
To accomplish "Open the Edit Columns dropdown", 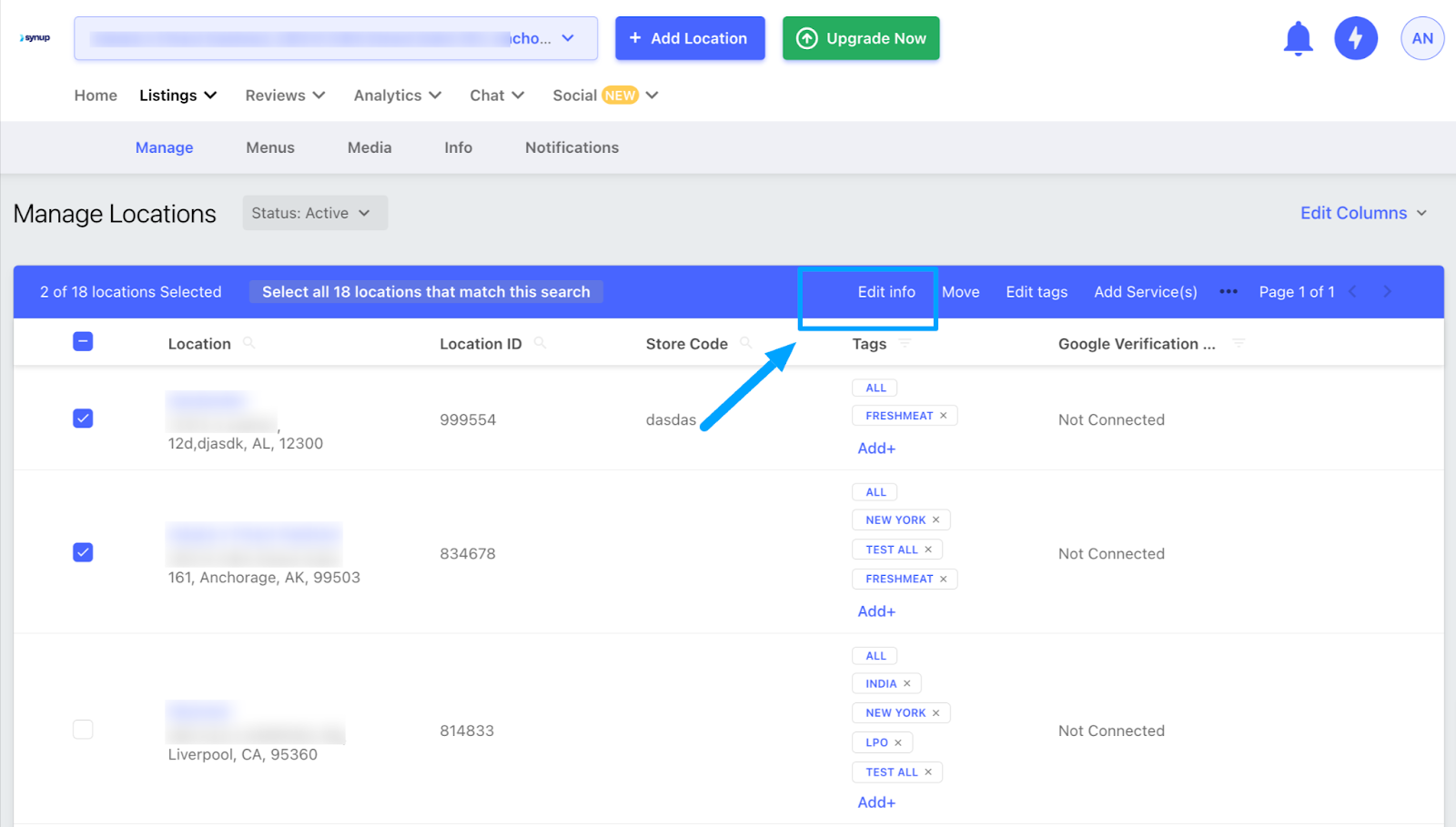I will pos(1363,213).
